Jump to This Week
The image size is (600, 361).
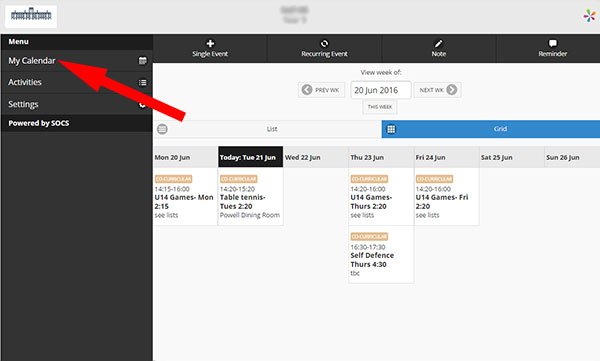pos(380,107)
